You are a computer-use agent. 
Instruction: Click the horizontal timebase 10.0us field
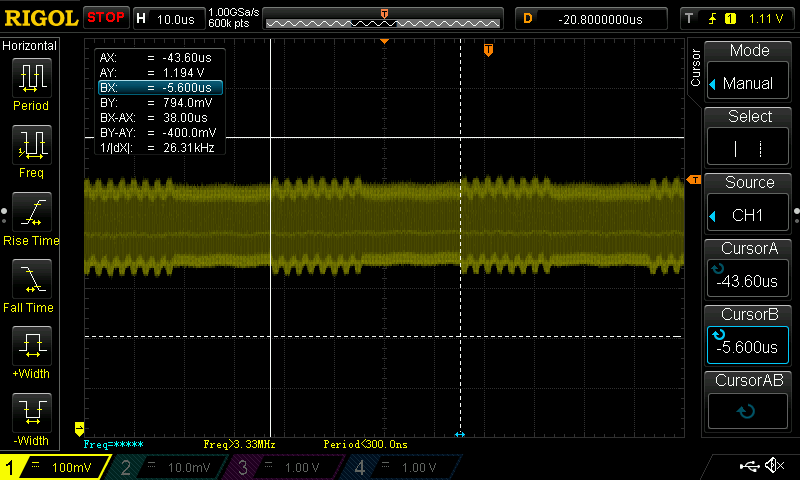tap(168, 19)
